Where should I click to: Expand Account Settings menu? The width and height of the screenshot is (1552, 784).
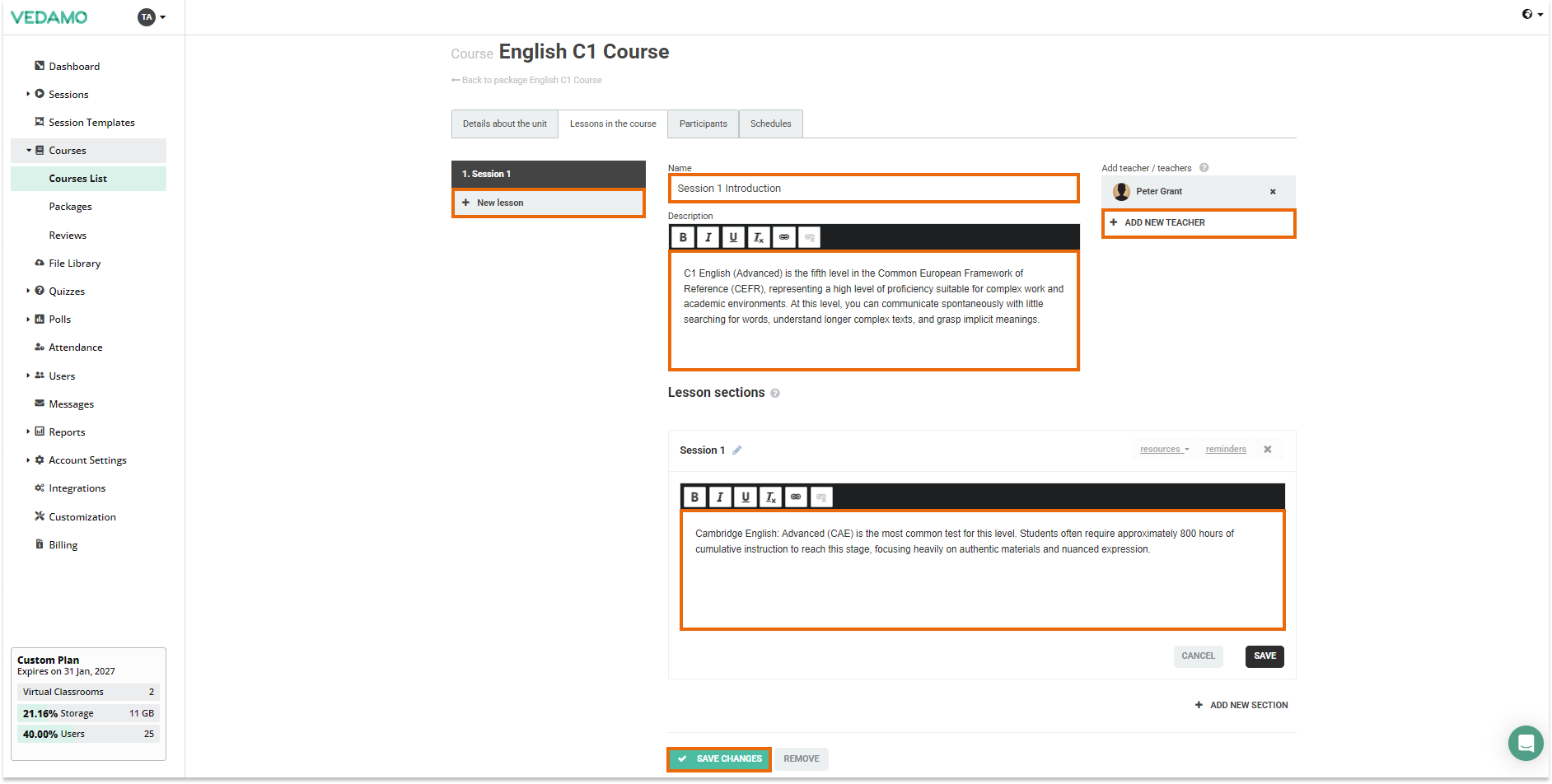pyautogui.click(x=28, y=460)
